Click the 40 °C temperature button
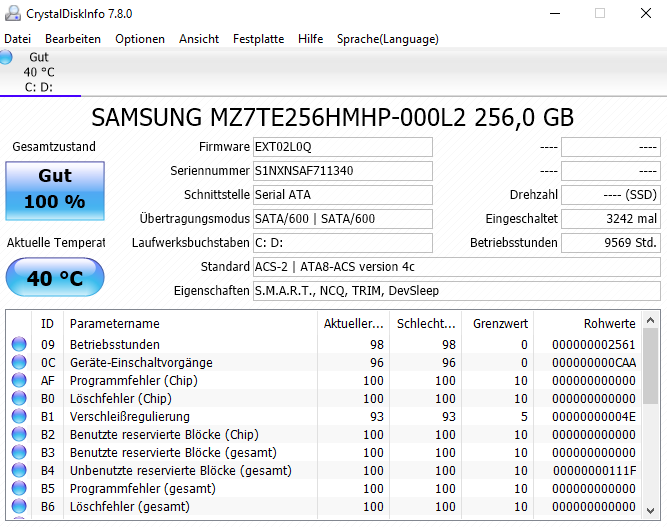 click(x=55, y=277)
